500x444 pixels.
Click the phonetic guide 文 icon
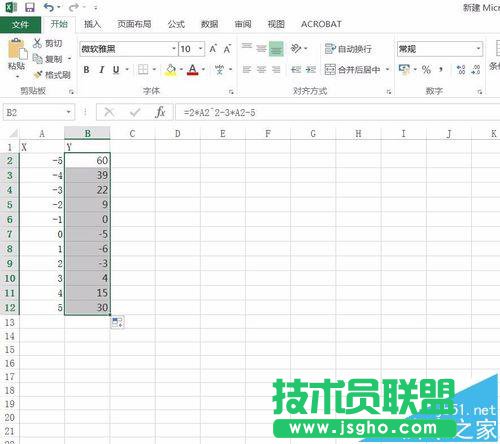tap(219, 70)
